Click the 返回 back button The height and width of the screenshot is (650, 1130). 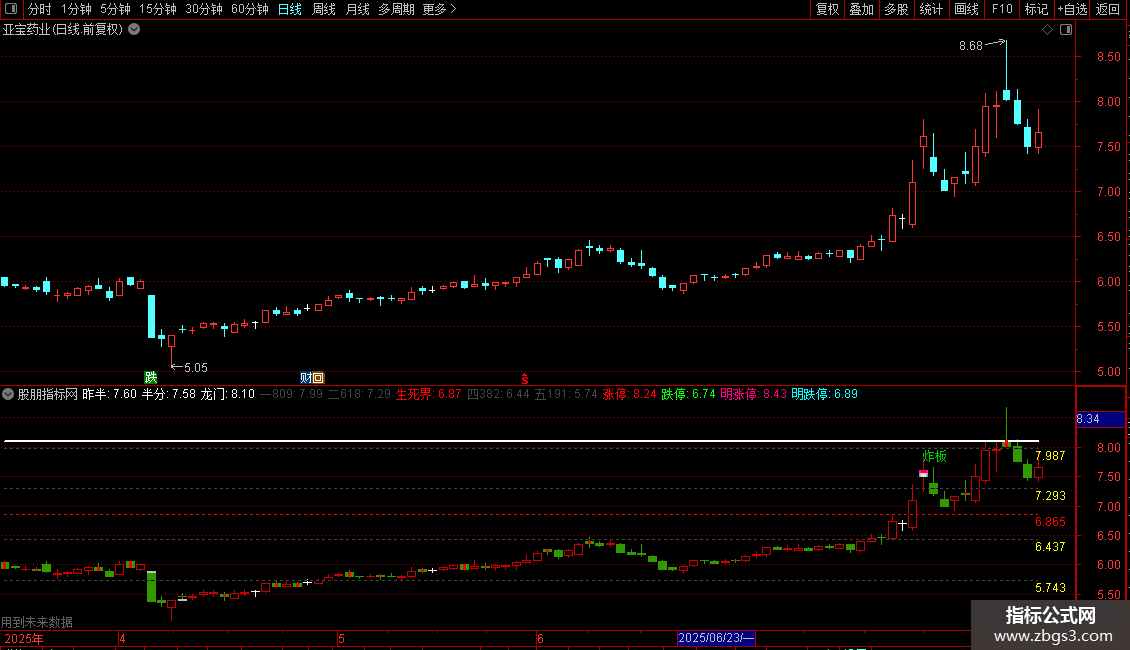tap(1108, 9)
